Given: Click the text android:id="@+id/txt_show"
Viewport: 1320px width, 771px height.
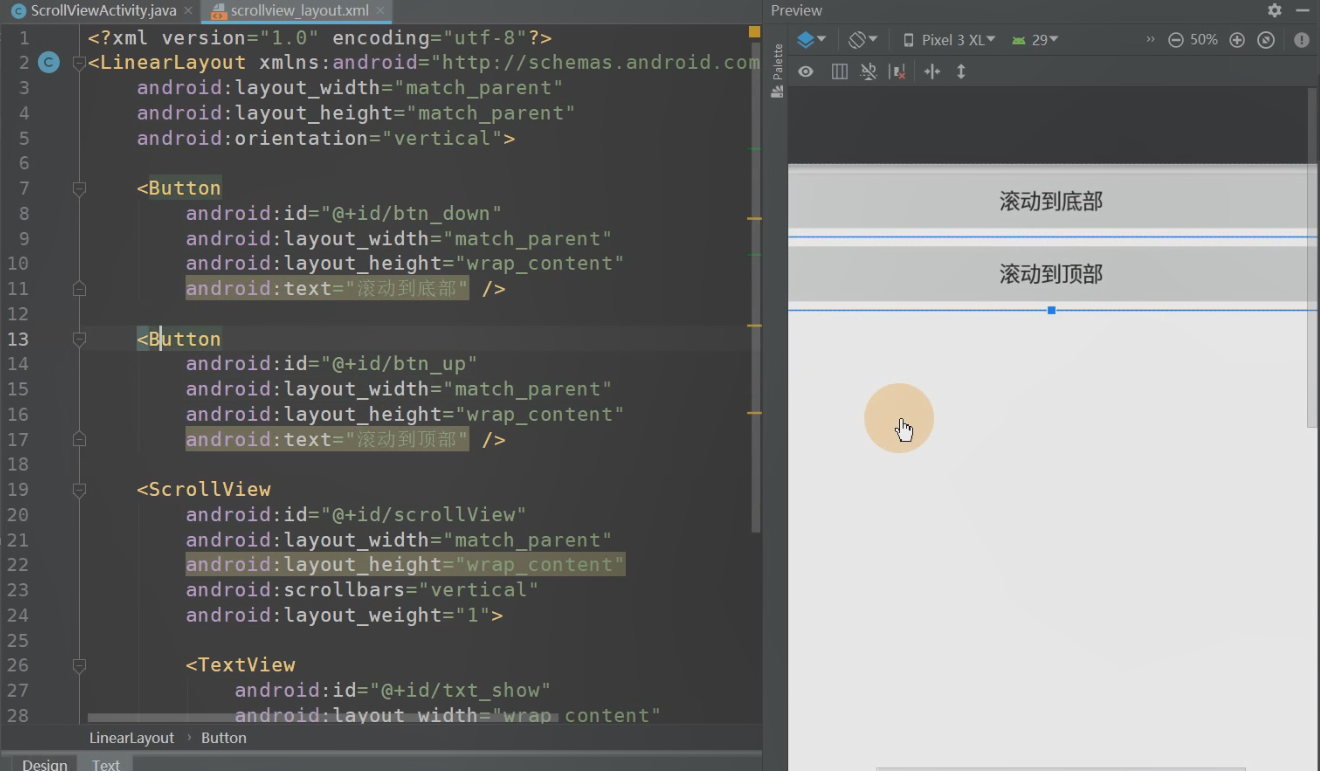Looking at the screenshot, I should (x=392, y=690).
